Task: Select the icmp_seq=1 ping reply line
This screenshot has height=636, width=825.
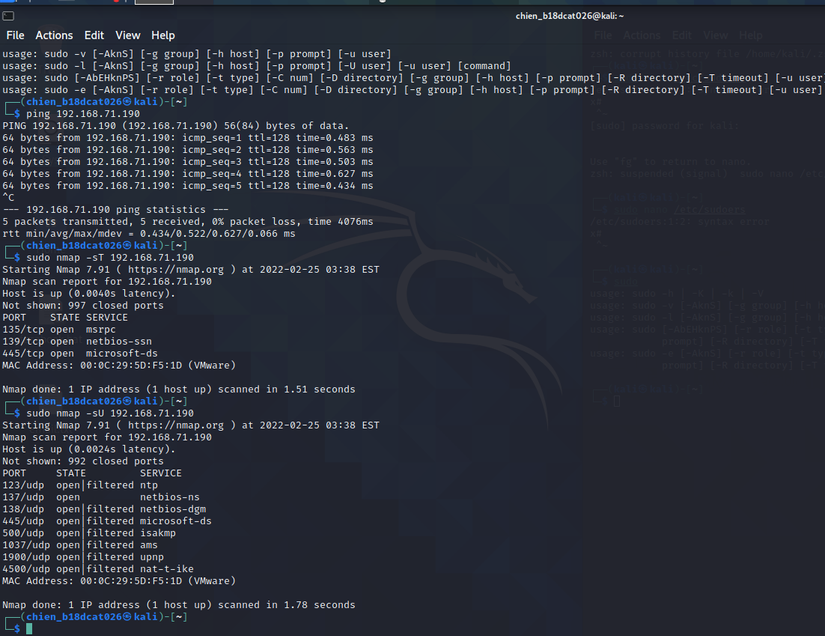Action: coord(188,138)
